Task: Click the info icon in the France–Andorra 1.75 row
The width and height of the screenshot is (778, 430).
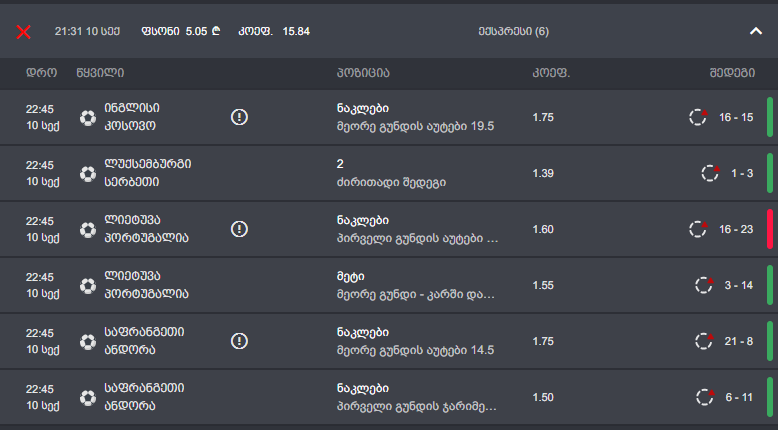Action: [x=239, y=342]
